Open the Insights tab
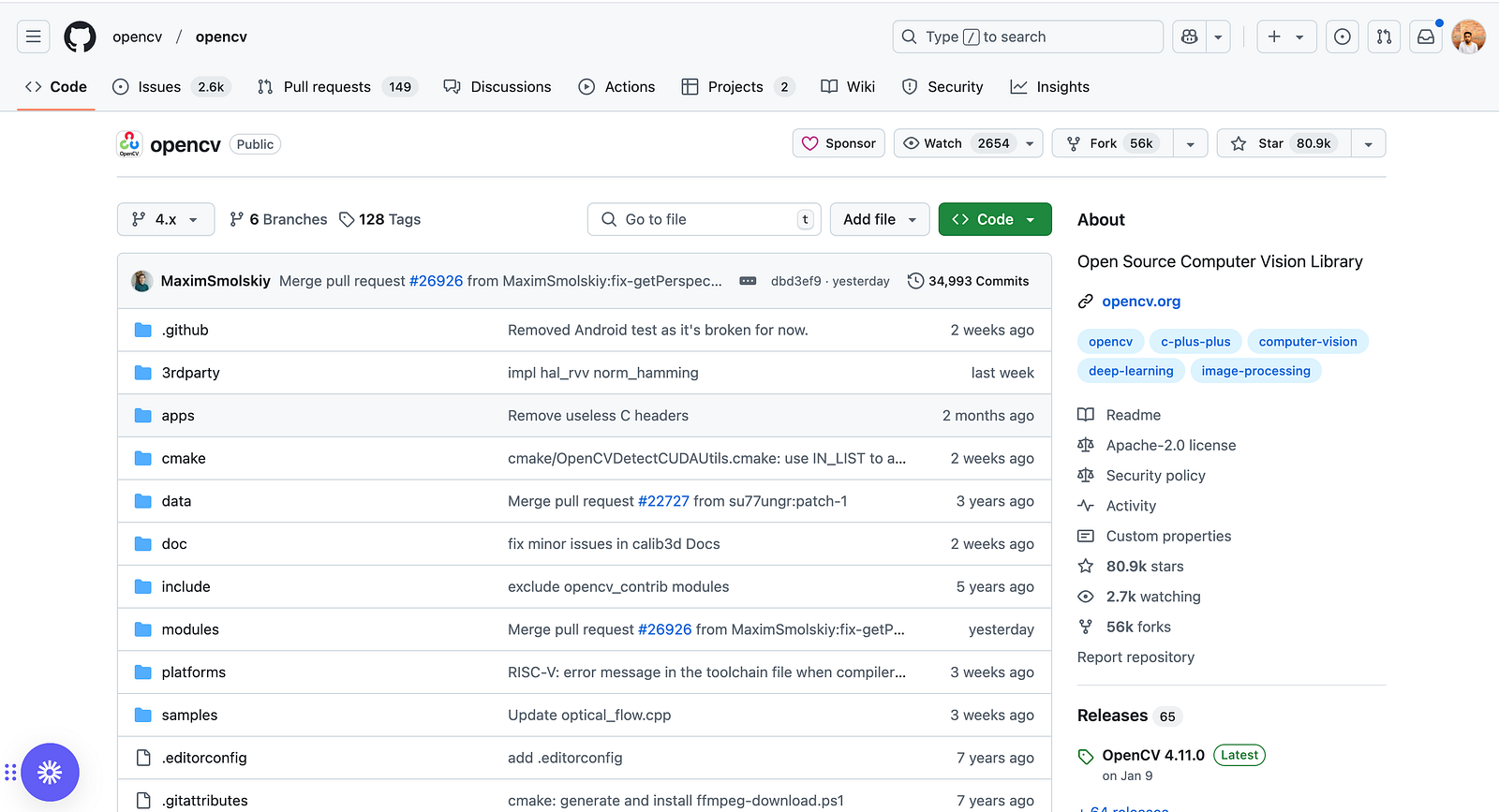Viewport: 1499px width, 812px height. (1050, 87)
